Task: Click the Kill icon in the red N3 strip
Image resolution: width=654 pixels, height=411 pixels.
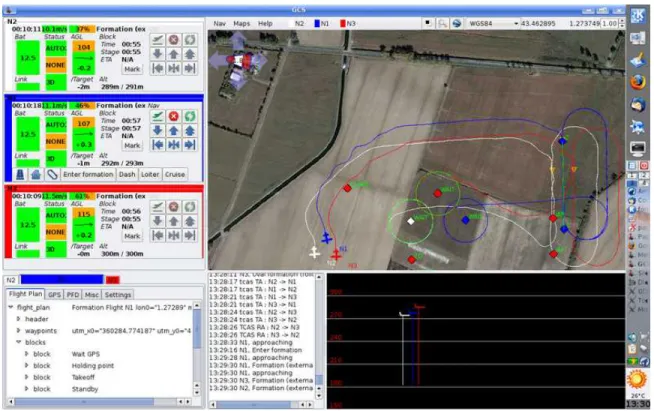Action: coord(174,207)
